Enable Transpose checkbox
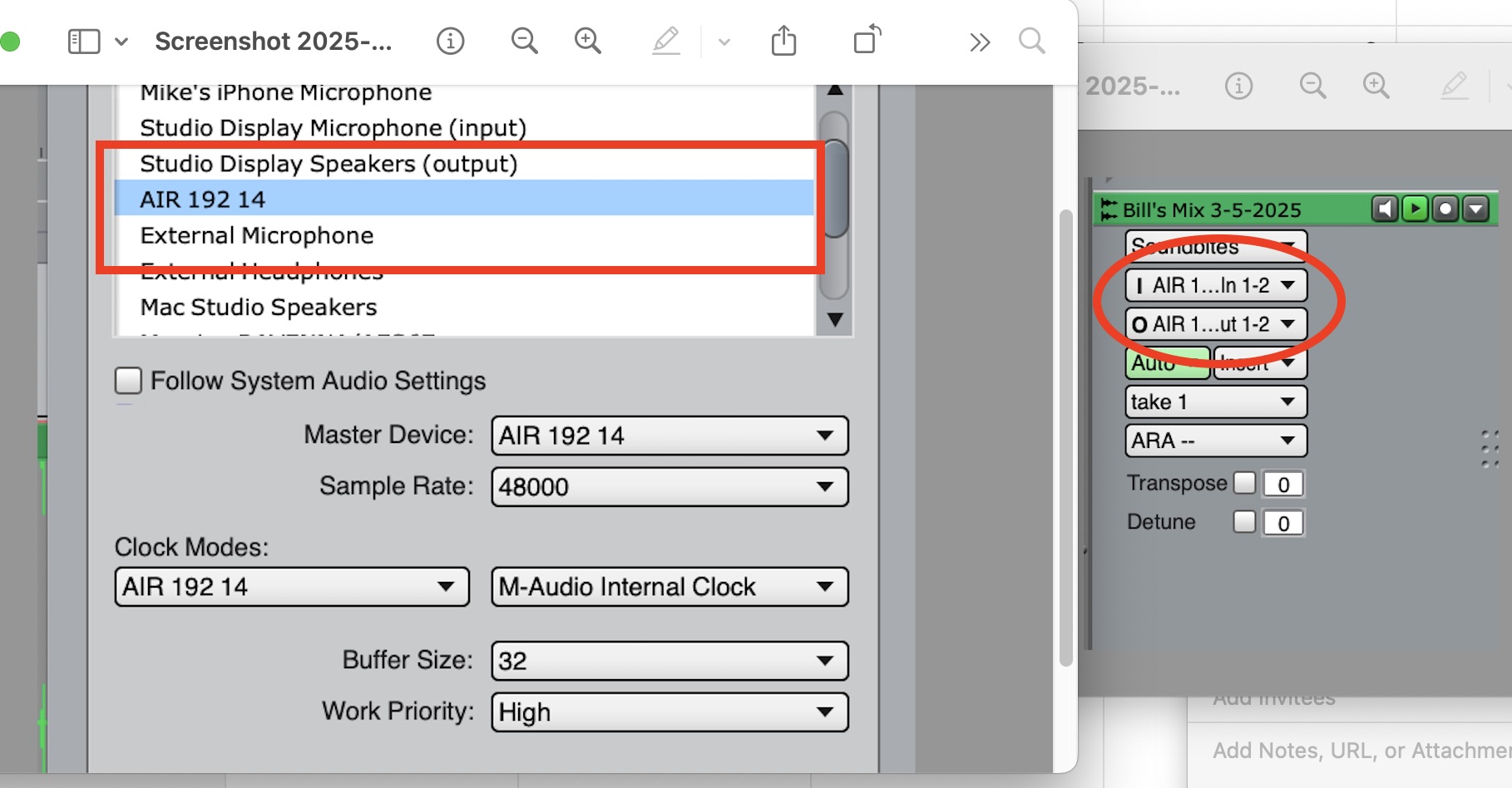The width and height of the screenshot is (1512, 788). tap(1244, 483)
